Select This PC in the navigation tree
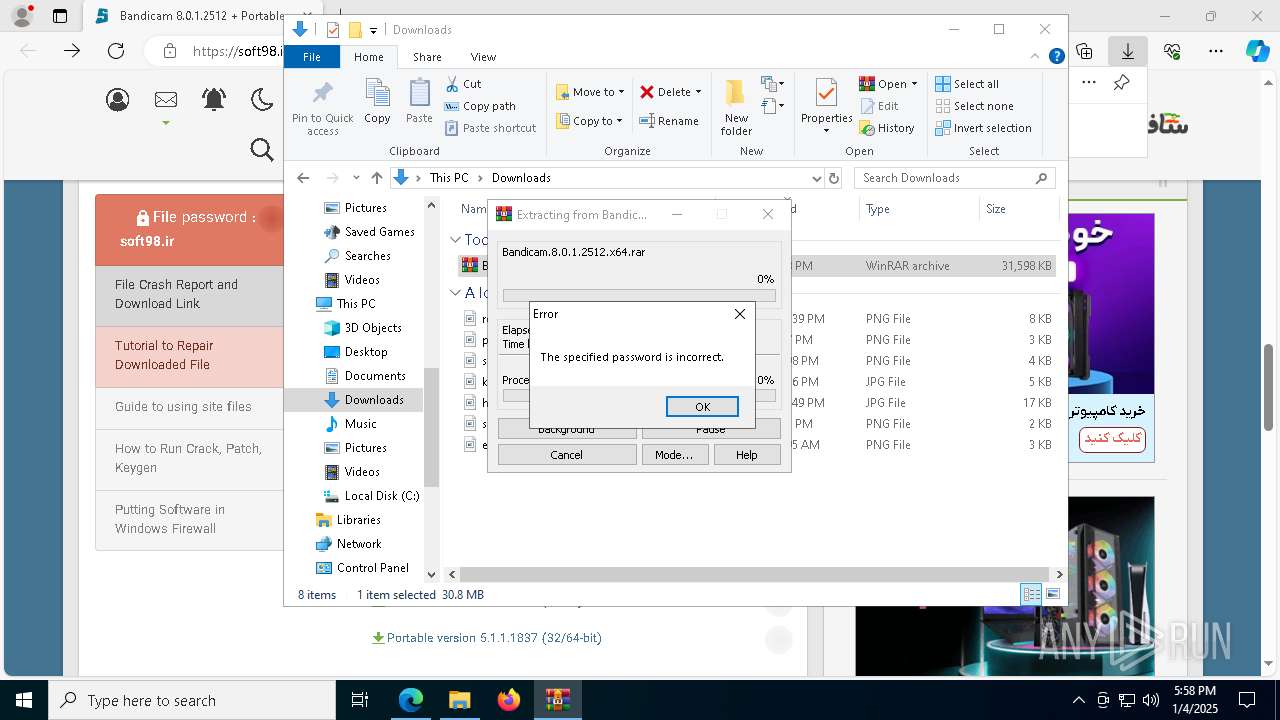The height and width of the screenshot is (720, 1280). point(346,304)
